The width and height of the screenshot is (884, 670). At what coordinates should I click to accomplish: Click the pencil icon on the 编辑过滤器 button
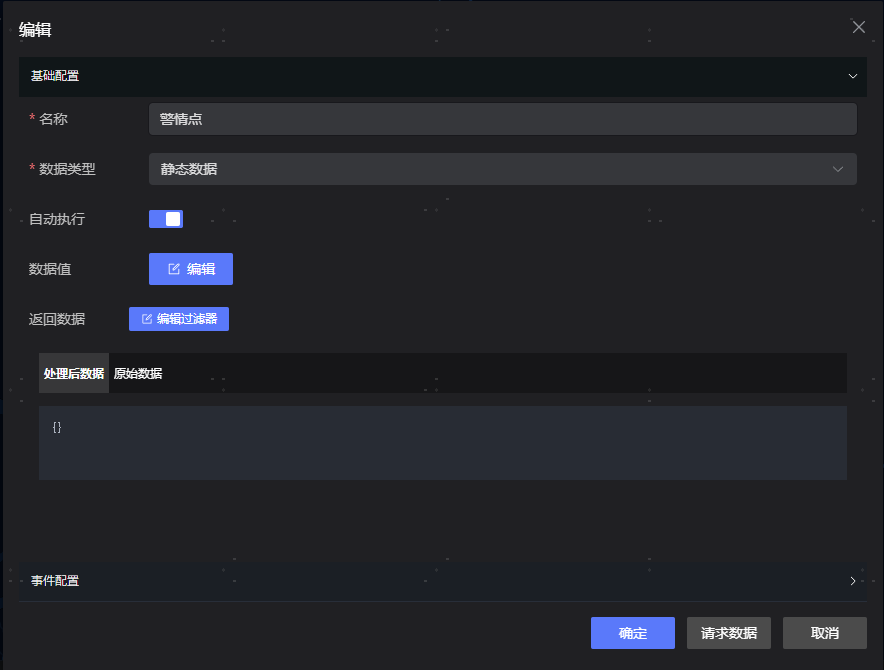click(147, 319)
